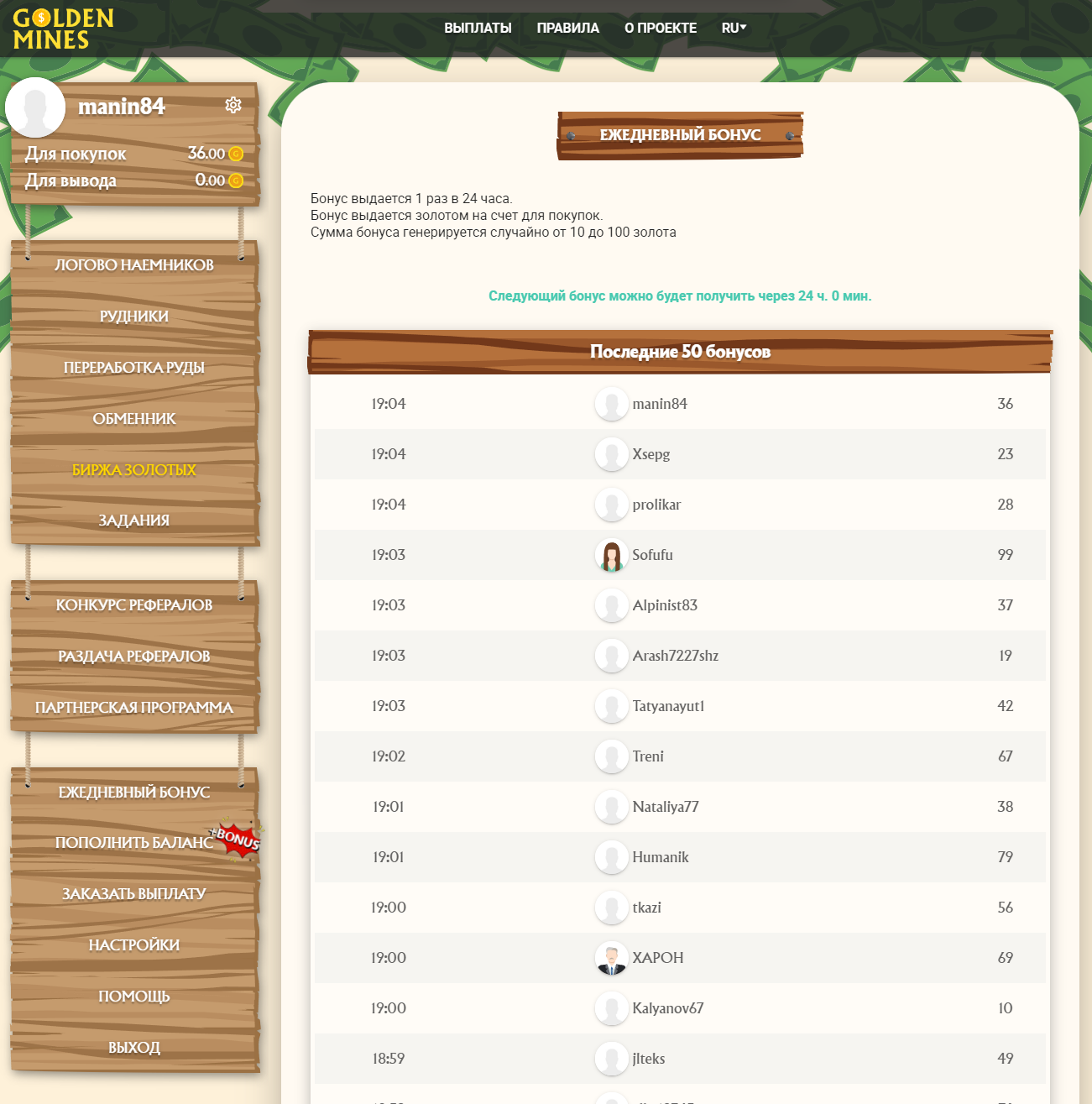Click the avatar next to Treni
The image size is (1092, 1104).
612,756
